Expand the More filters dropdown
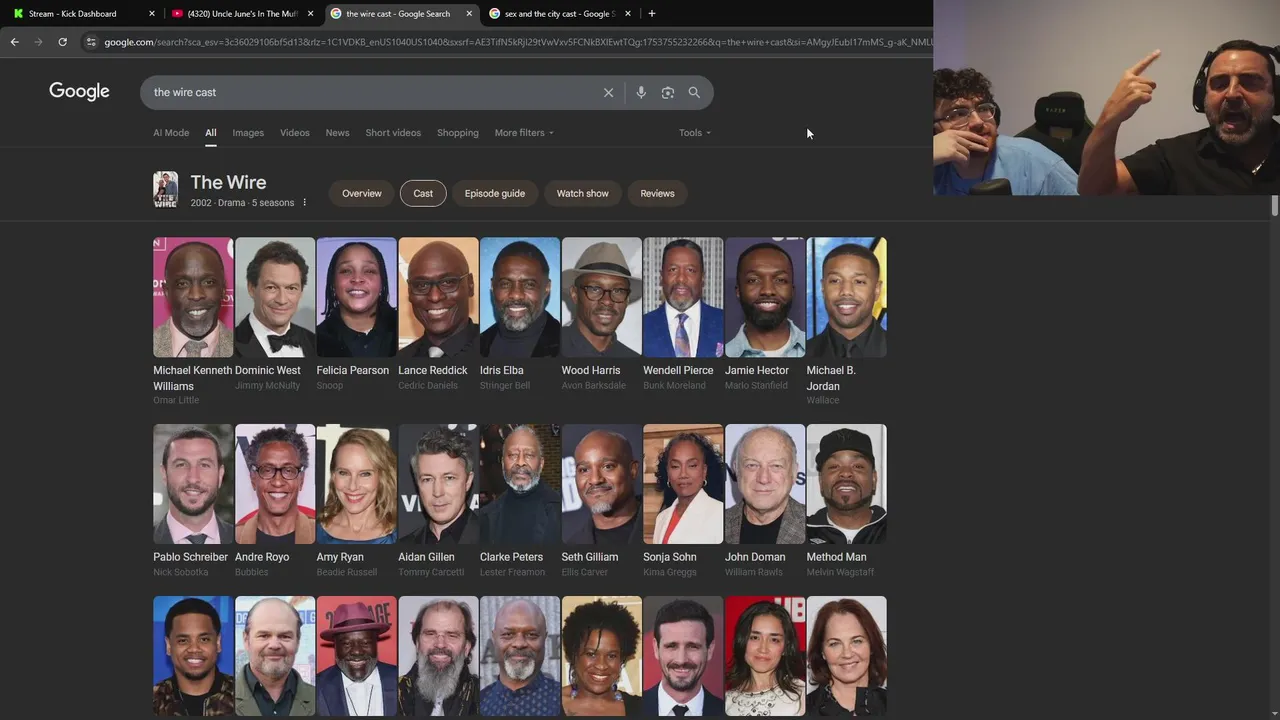Screen dimensions: 1280x720 [x=524, y=133]
